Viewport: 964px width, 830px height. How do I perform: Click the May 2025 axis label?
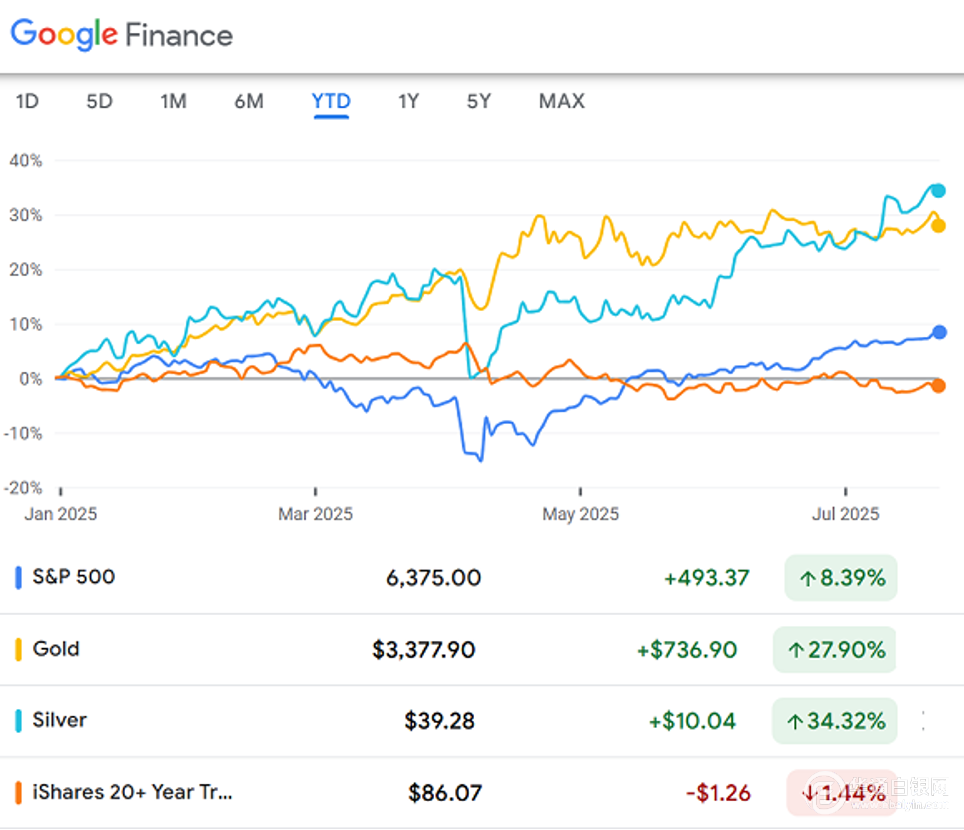click(x=580, y=514)
